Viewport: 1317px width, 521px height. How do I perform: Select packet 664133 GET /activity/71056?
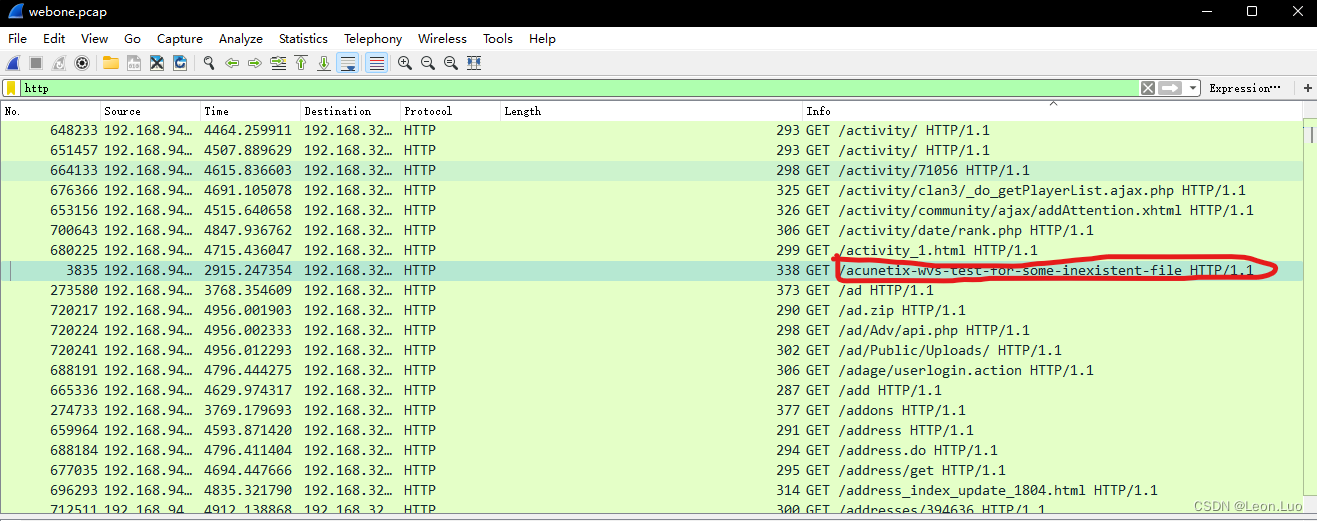(652, 170)
